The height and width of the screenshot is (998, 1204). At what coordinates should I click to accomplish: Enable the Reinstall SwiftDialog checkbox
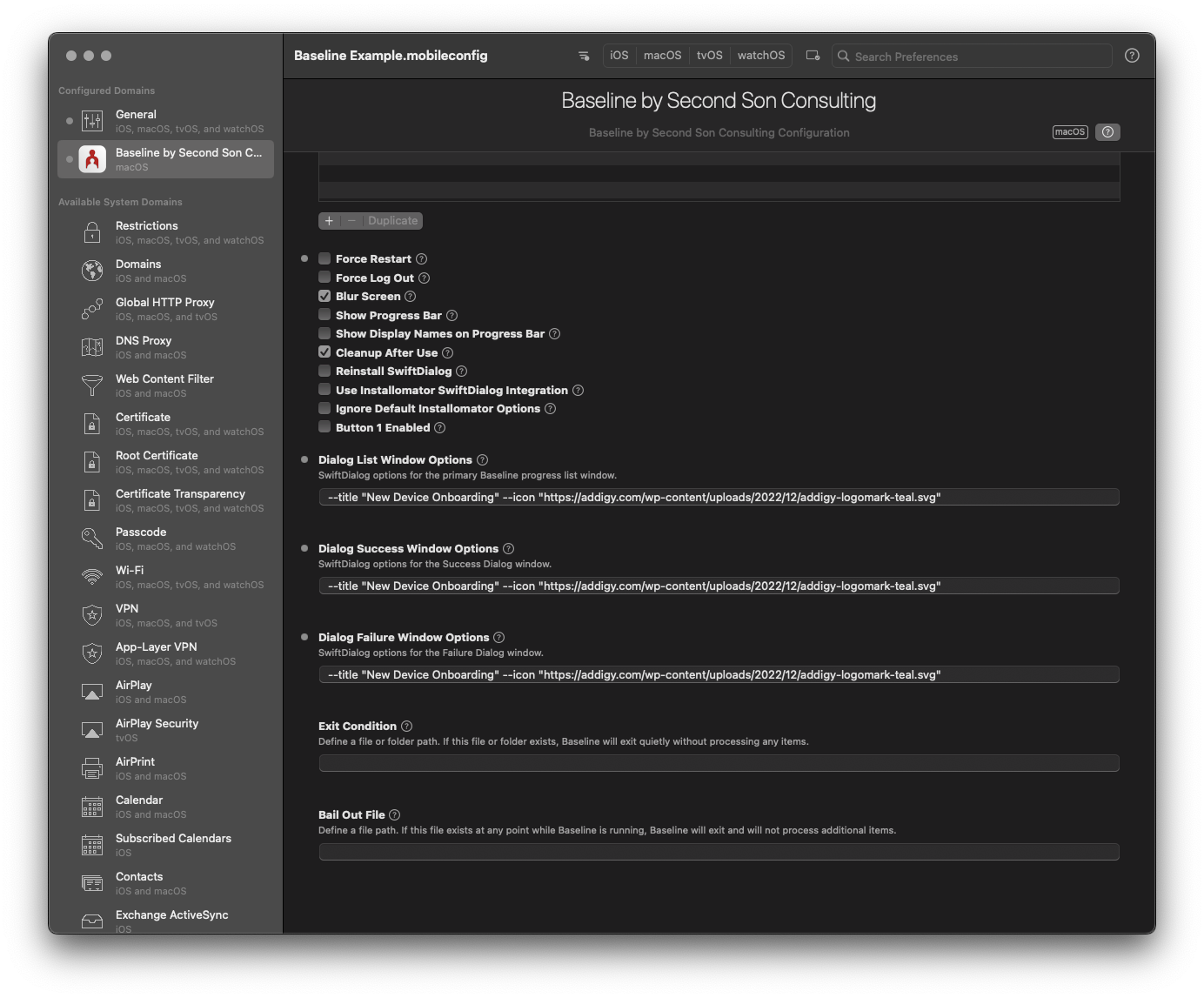[324, 371]
